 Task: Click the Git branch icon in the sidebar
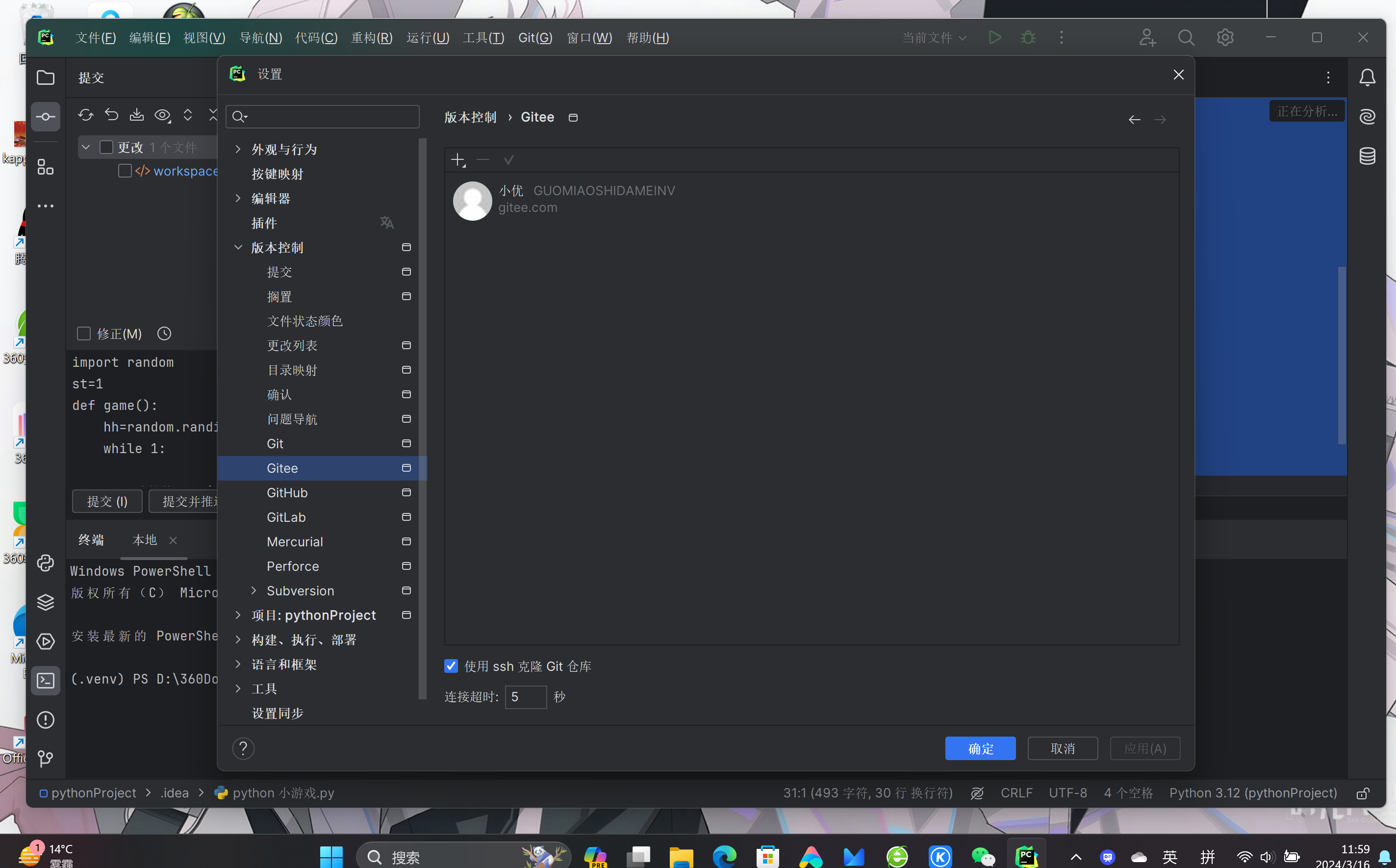click(45, 758)
